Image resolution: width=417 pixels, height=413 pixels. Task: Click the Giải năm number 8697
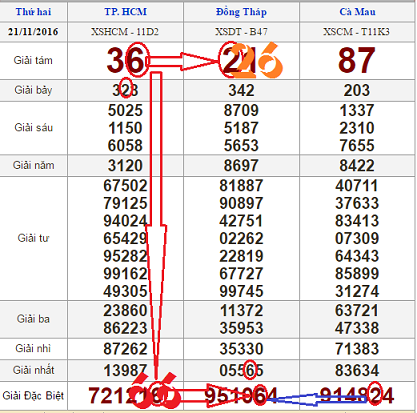pos(241,166)
